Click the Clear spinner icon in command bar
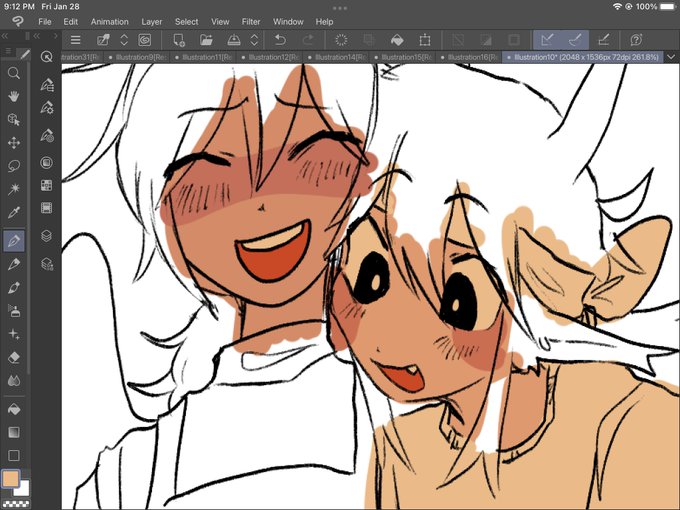Viewport: 680px width, 510px height. [341, 40]
